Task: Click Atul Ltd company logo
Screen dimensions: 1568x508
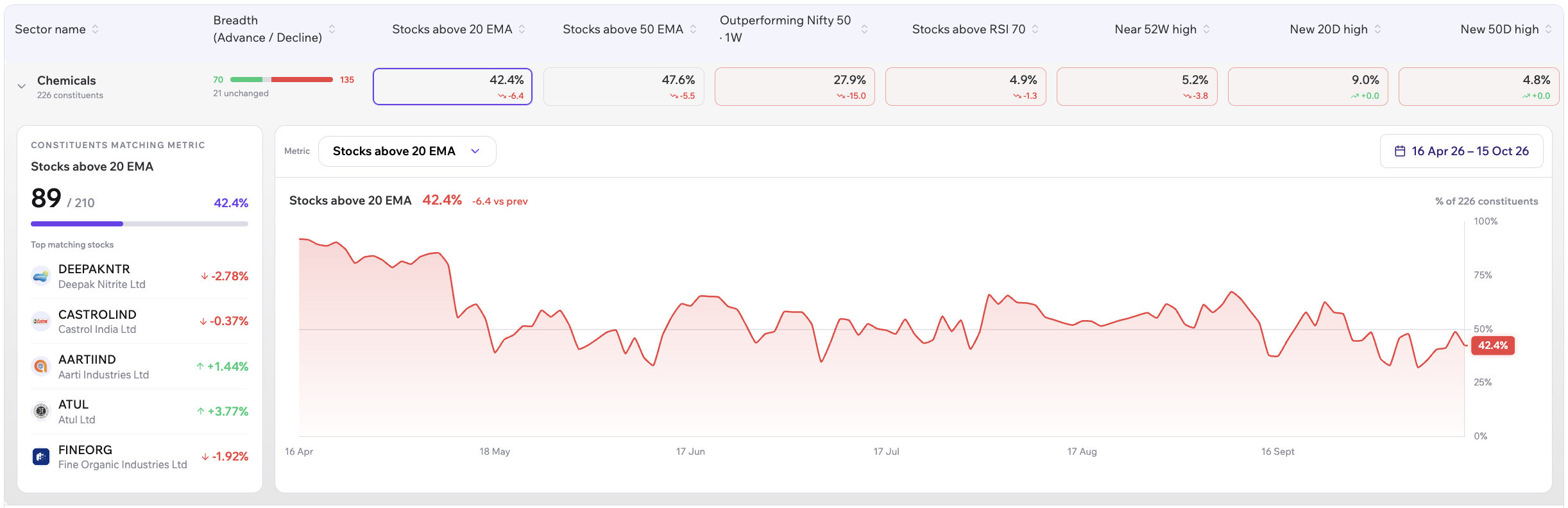Action: click(x=41, y=411)
